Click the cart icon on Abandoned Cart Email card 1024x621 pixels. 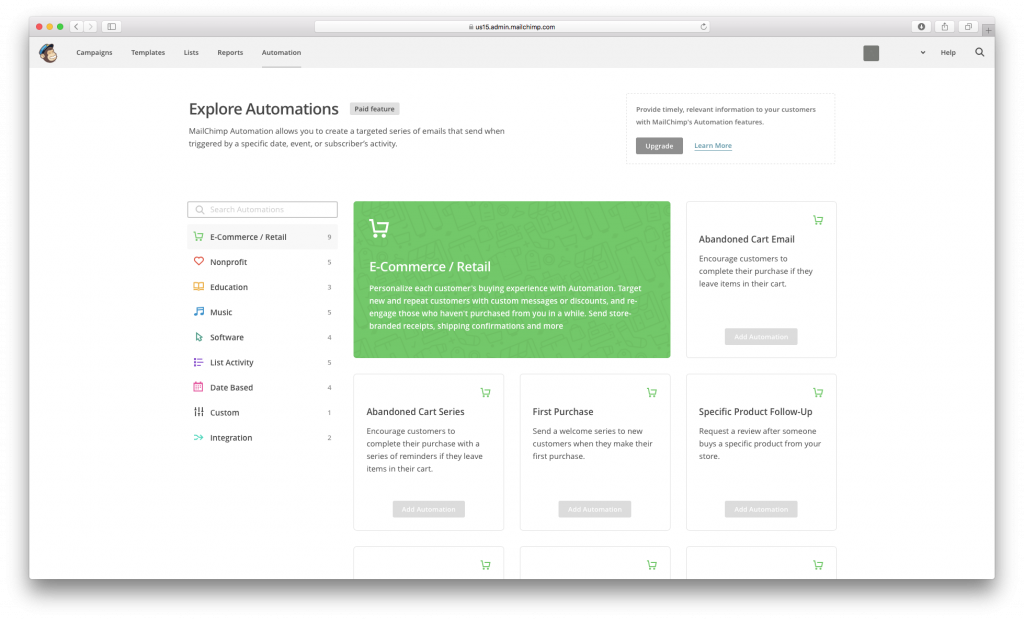818,220
